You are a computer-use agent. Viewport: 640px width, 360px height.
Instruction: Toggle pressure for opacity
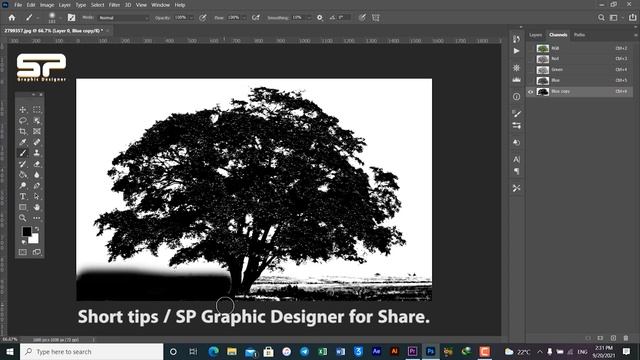click(x=203, y=18)
